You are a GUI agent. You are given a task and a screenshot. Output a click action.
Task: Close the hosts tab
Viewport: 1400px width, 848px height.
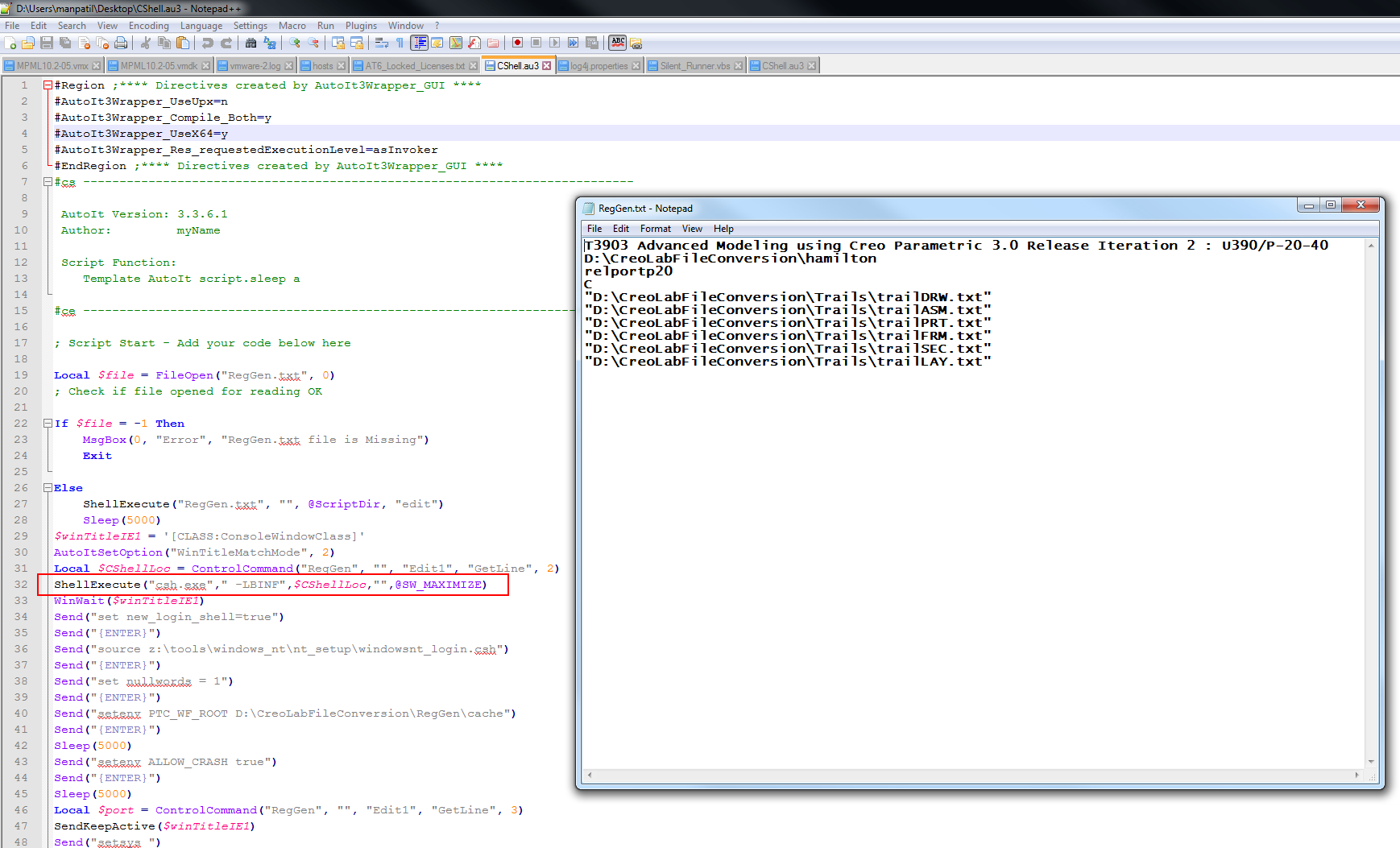tap(341, 66)
